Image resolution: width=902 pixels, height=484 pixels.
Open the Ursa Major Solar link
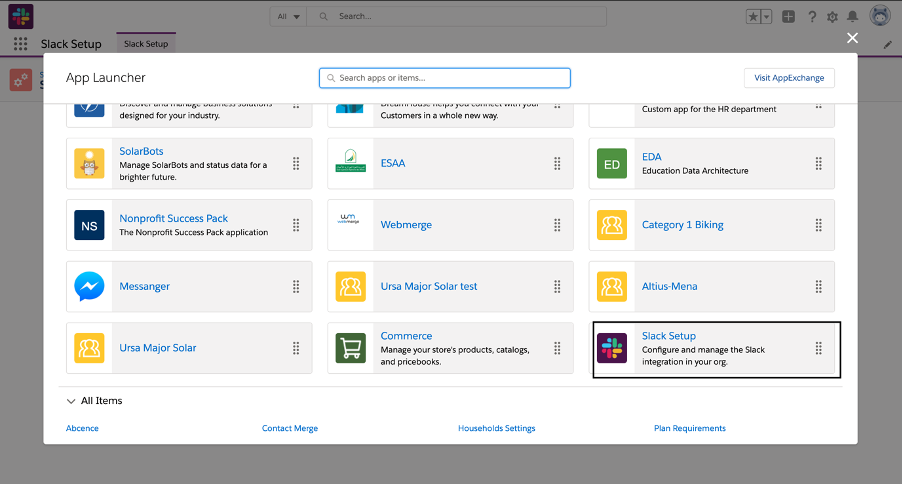[x=158, y=348]
